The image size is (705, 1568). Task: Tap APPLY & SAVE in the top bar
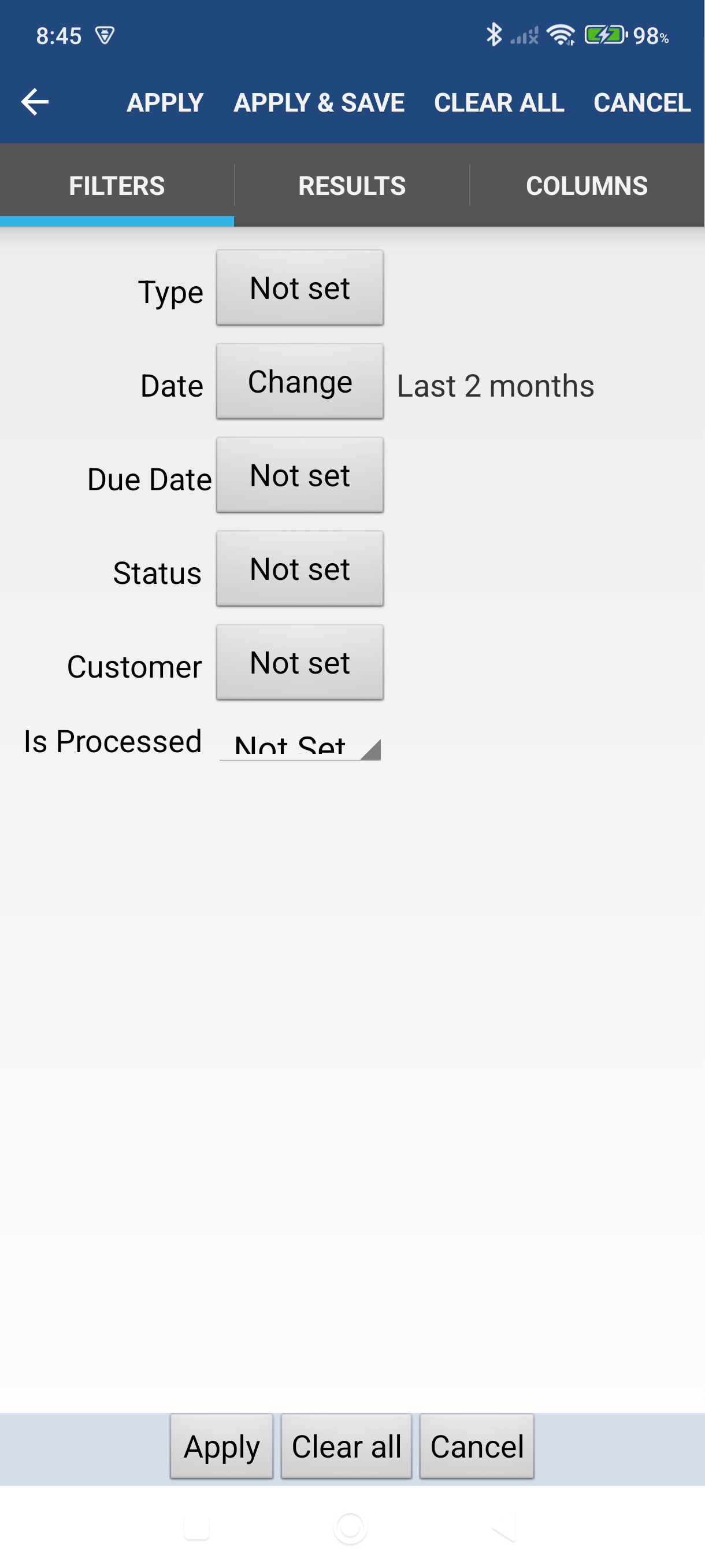(319, 102)
